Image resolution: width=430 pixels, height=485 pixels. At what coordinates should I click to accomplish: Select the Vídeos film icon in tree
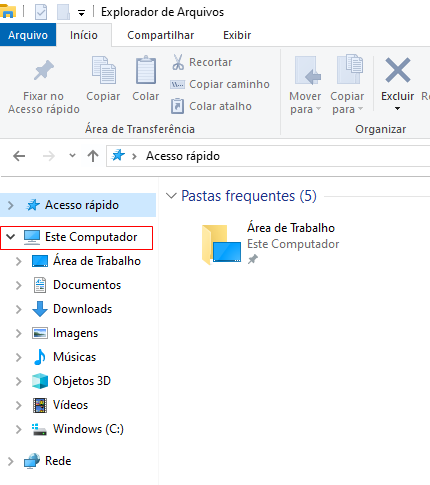[40, 405]
